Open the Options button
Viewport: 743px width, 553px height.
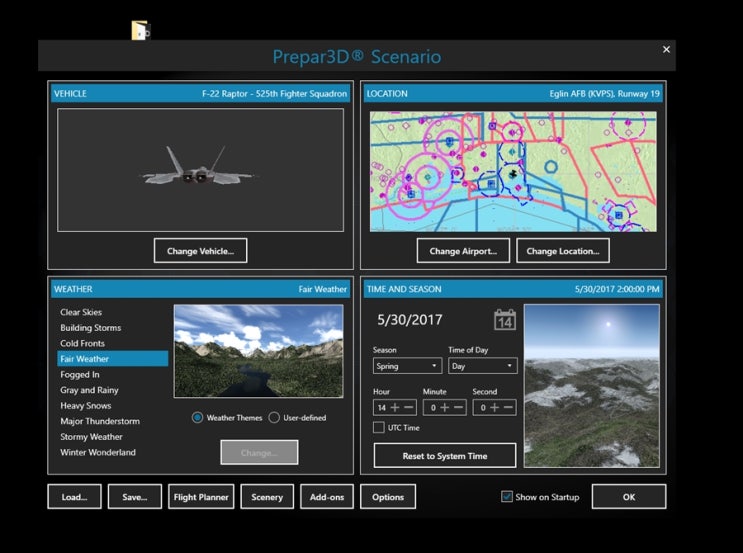click(388, 497)
